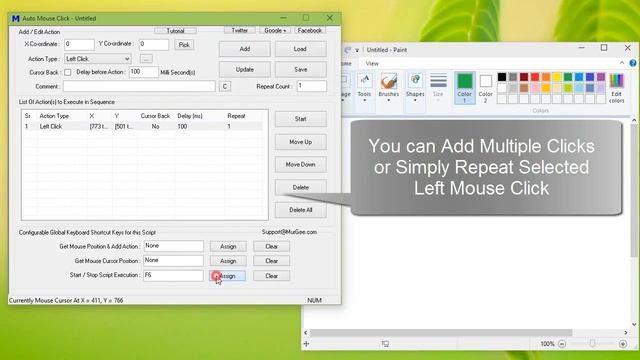
Task: Click the Paint horizontal scrollbar
Action: click(x=441, y=333)
